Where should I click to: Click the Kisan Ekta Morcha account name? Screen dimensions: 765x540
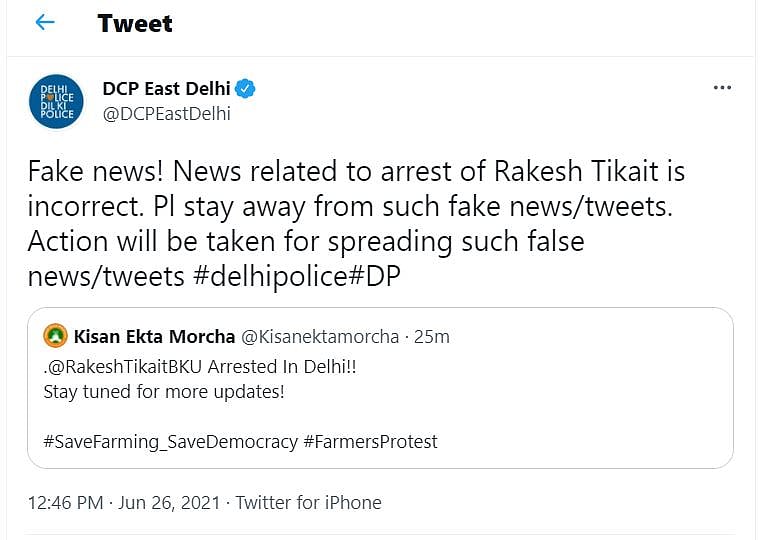(x=153, y=337)
